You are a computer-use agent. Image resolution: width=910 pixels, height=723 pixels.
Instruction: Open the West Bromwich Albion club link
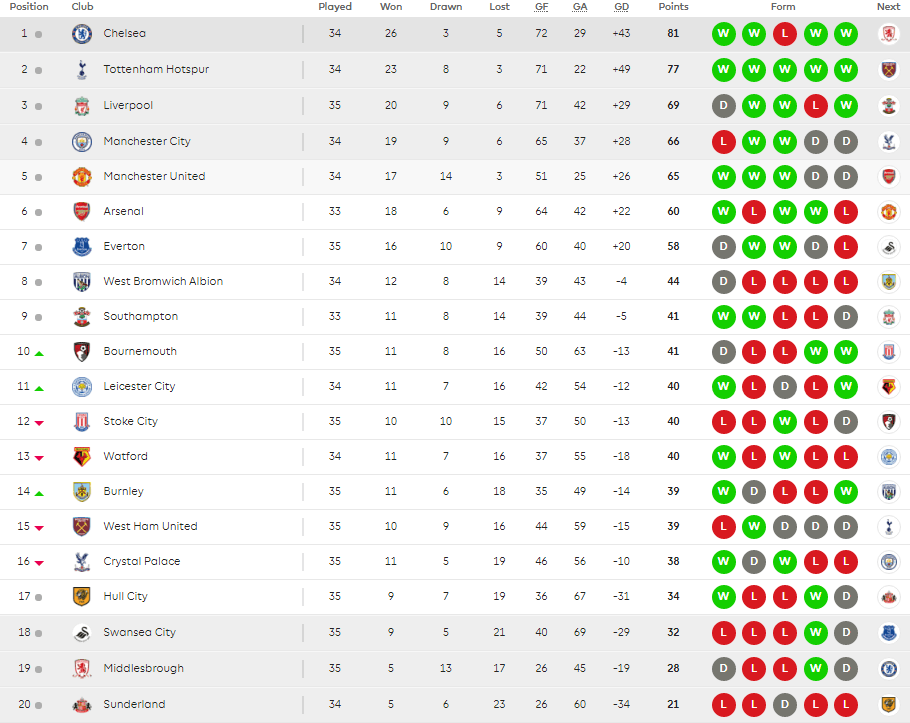tap(163, 281)
